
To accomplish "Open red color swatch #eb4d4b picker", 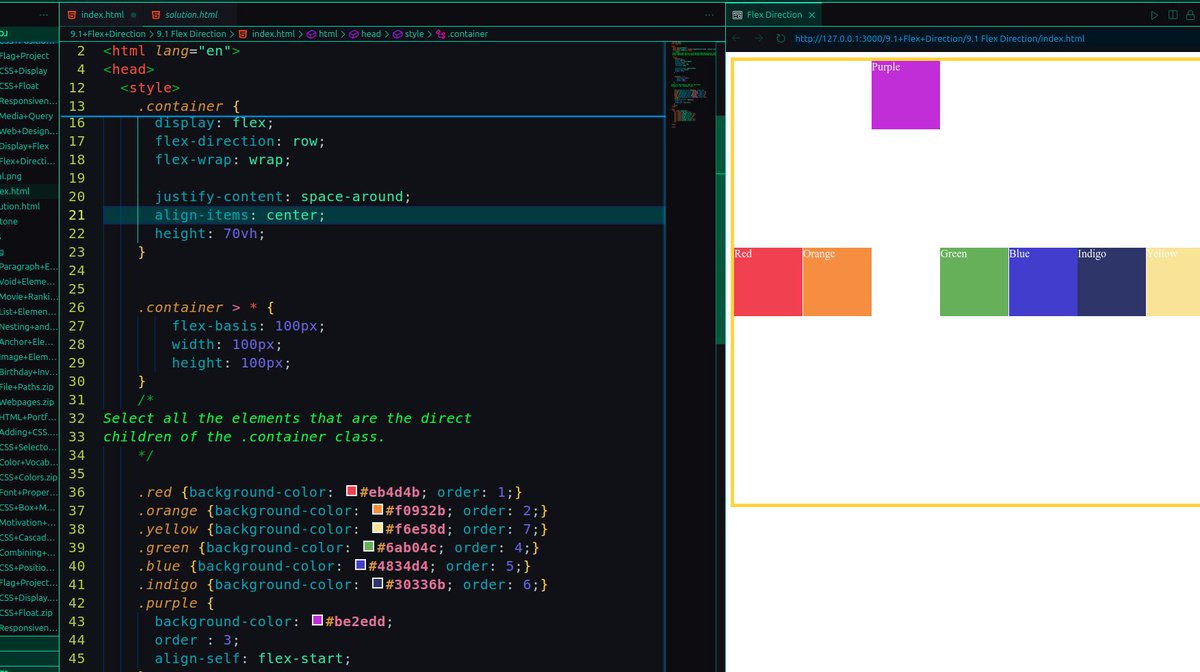I will [x=351, y=492].
